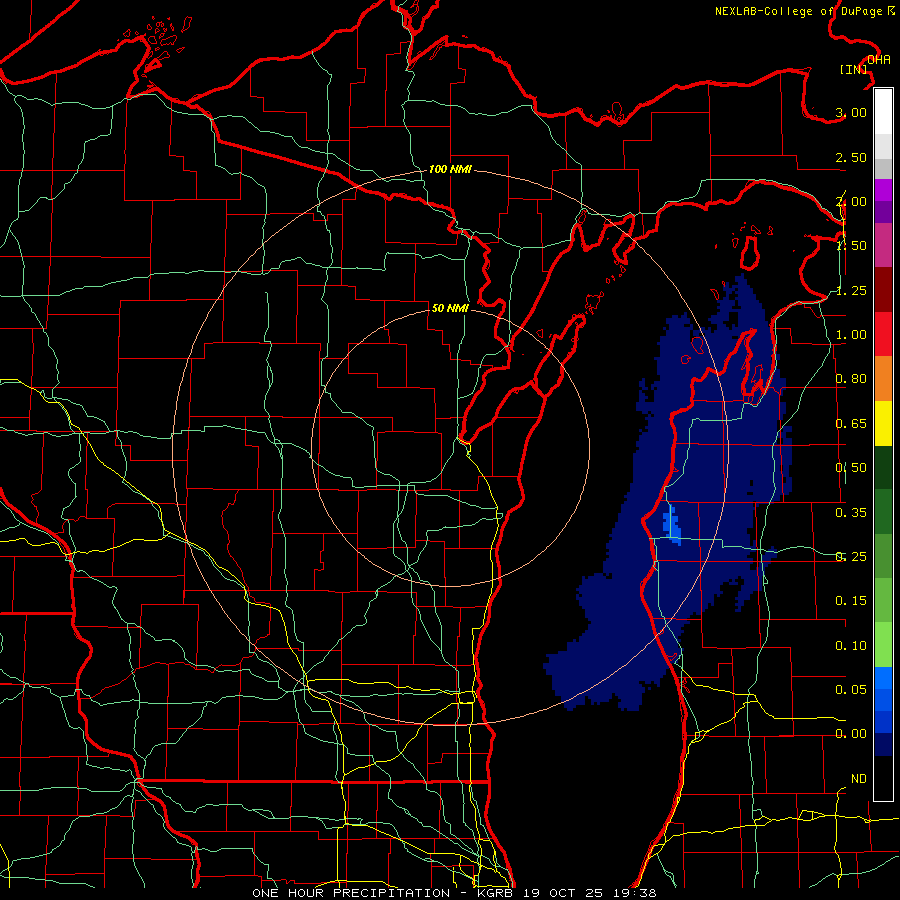Click the yellow legend swatch
900x900 pixels.
pyautogui.click(x=883, y=423)
